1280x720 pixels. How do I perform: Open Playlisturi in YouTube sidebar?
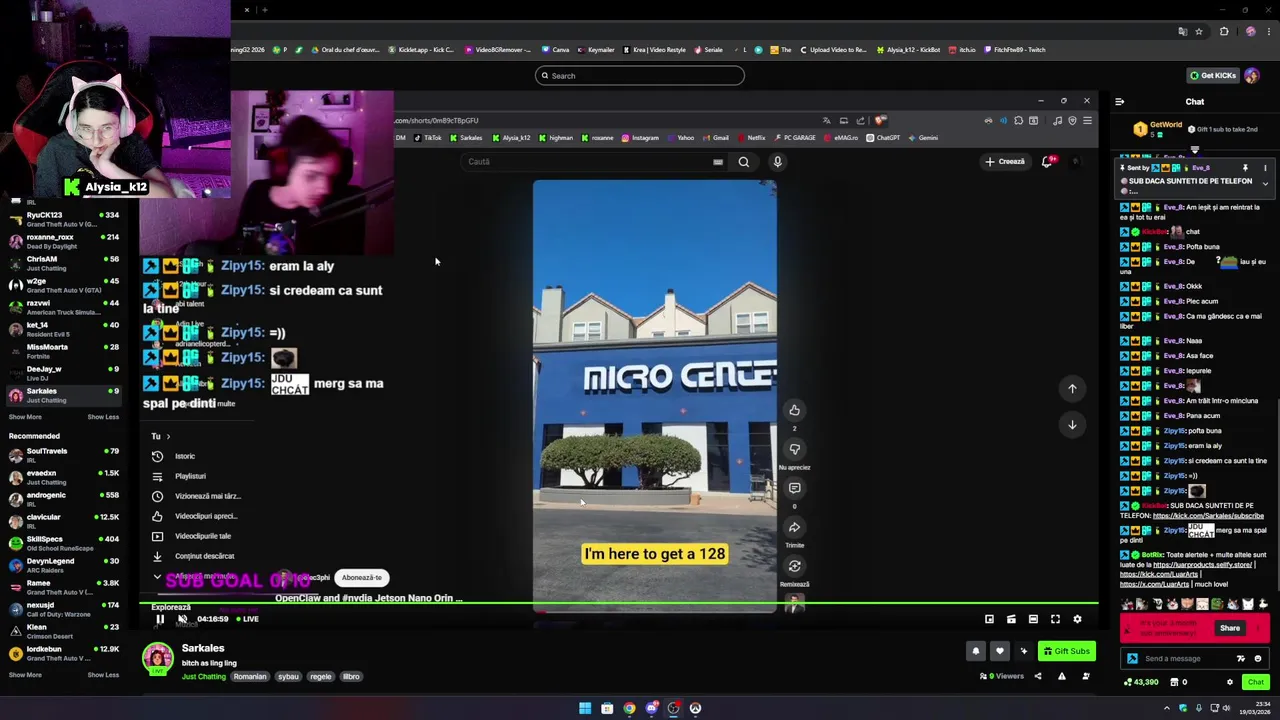point(190,476)
